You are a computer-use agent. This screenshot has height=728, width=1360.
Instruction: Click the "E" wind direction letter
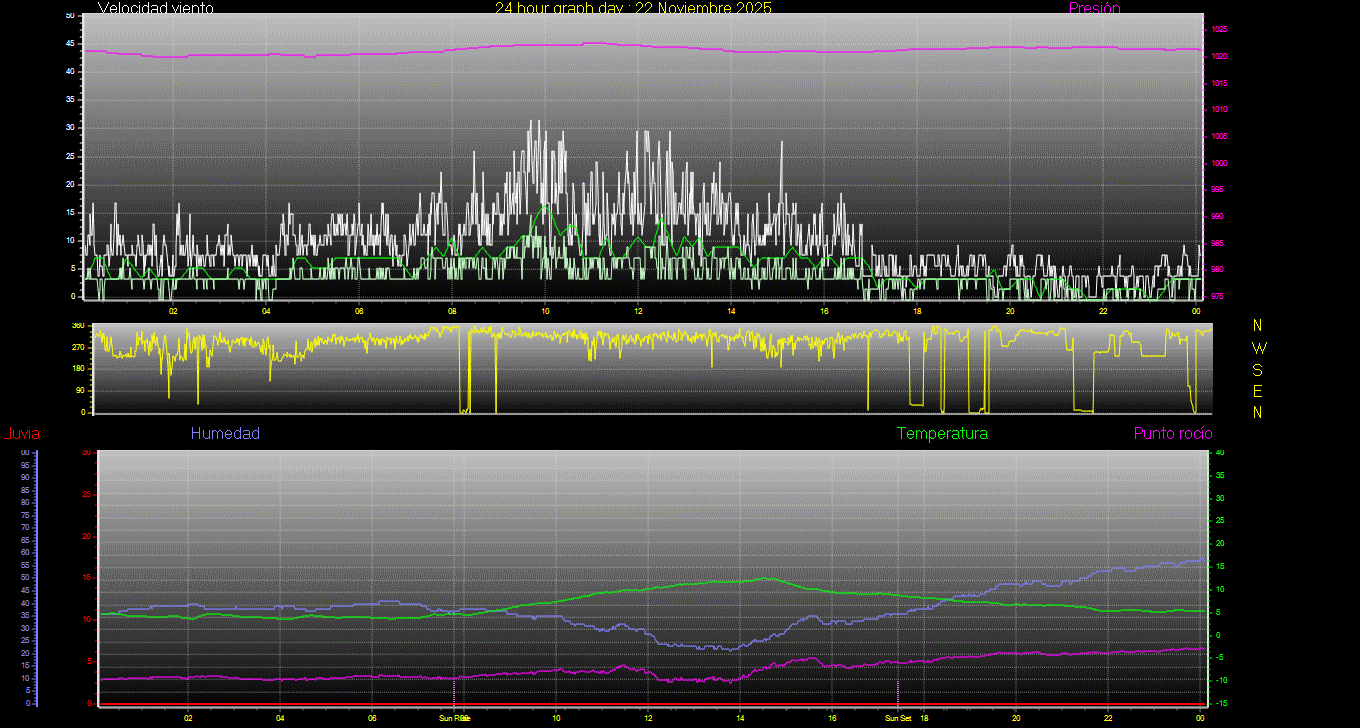[x=1258, y=391]
